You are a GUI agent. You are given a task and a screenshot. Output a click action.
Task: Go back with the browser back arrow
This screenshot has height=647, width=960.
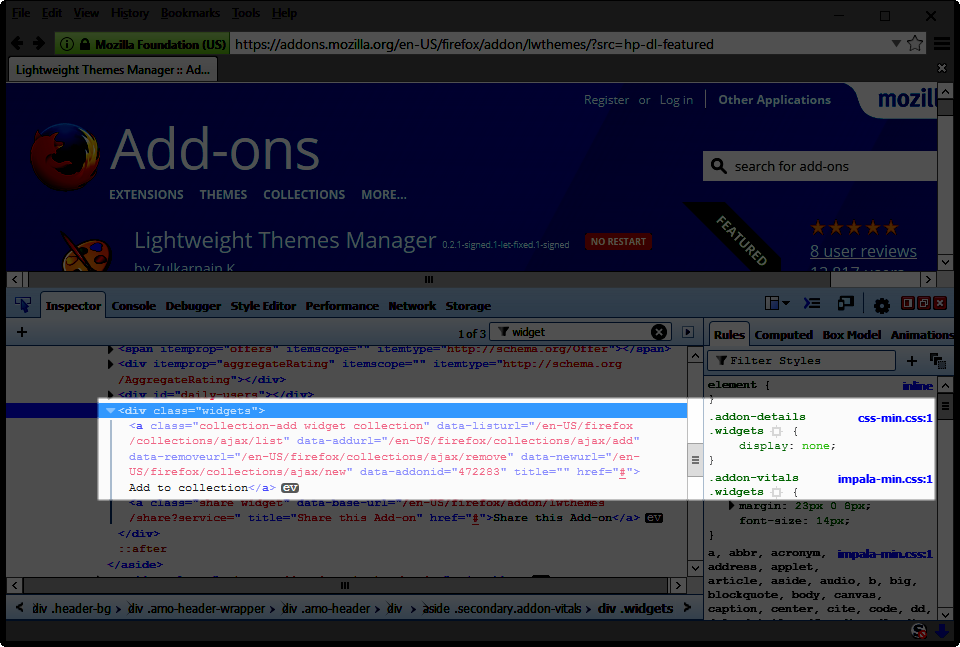(x=17, y=43)
